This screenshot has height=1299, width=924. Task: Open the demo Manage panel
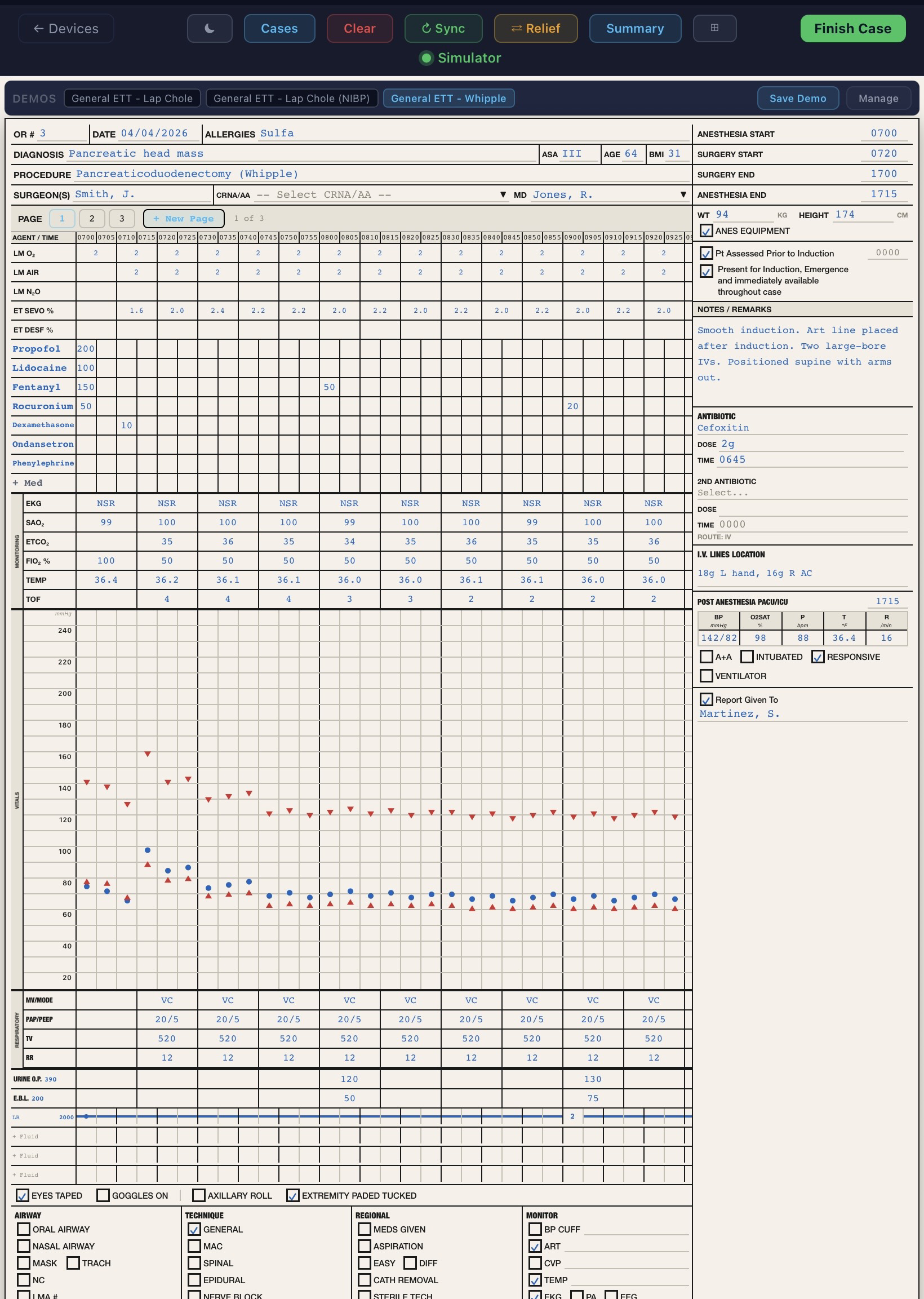point(878,99)
